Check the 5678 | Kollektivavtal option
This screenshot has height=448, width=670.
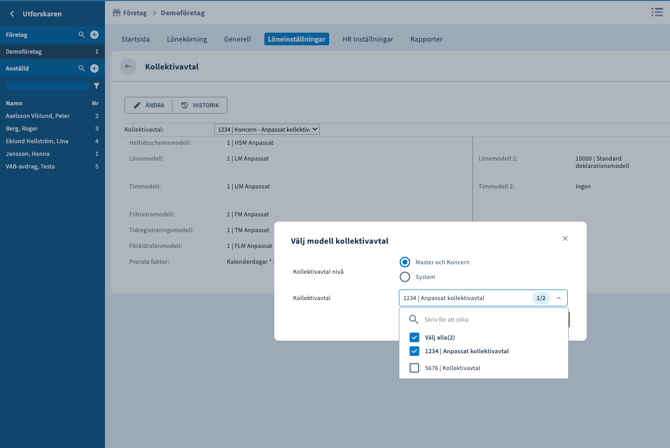coord(414,368)
